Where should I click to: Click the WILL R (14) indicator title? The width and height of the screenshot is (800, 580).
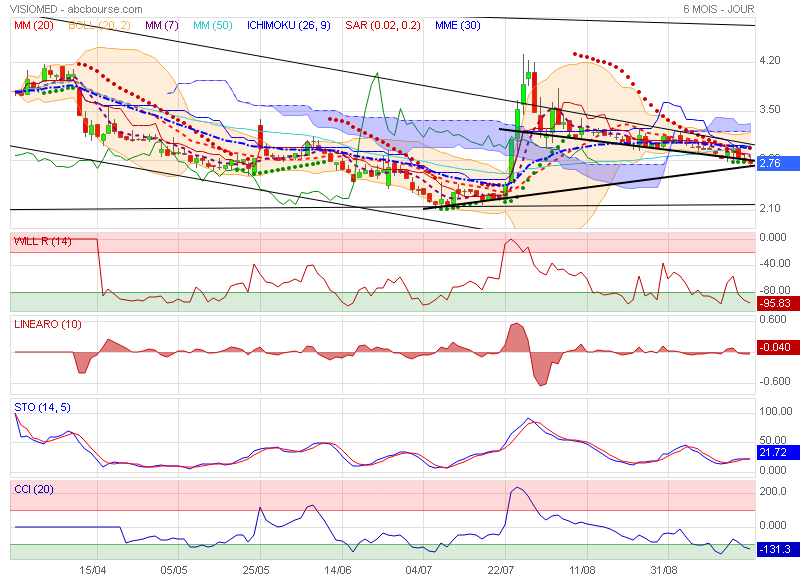pyautogui.click(x=42, y=241)
